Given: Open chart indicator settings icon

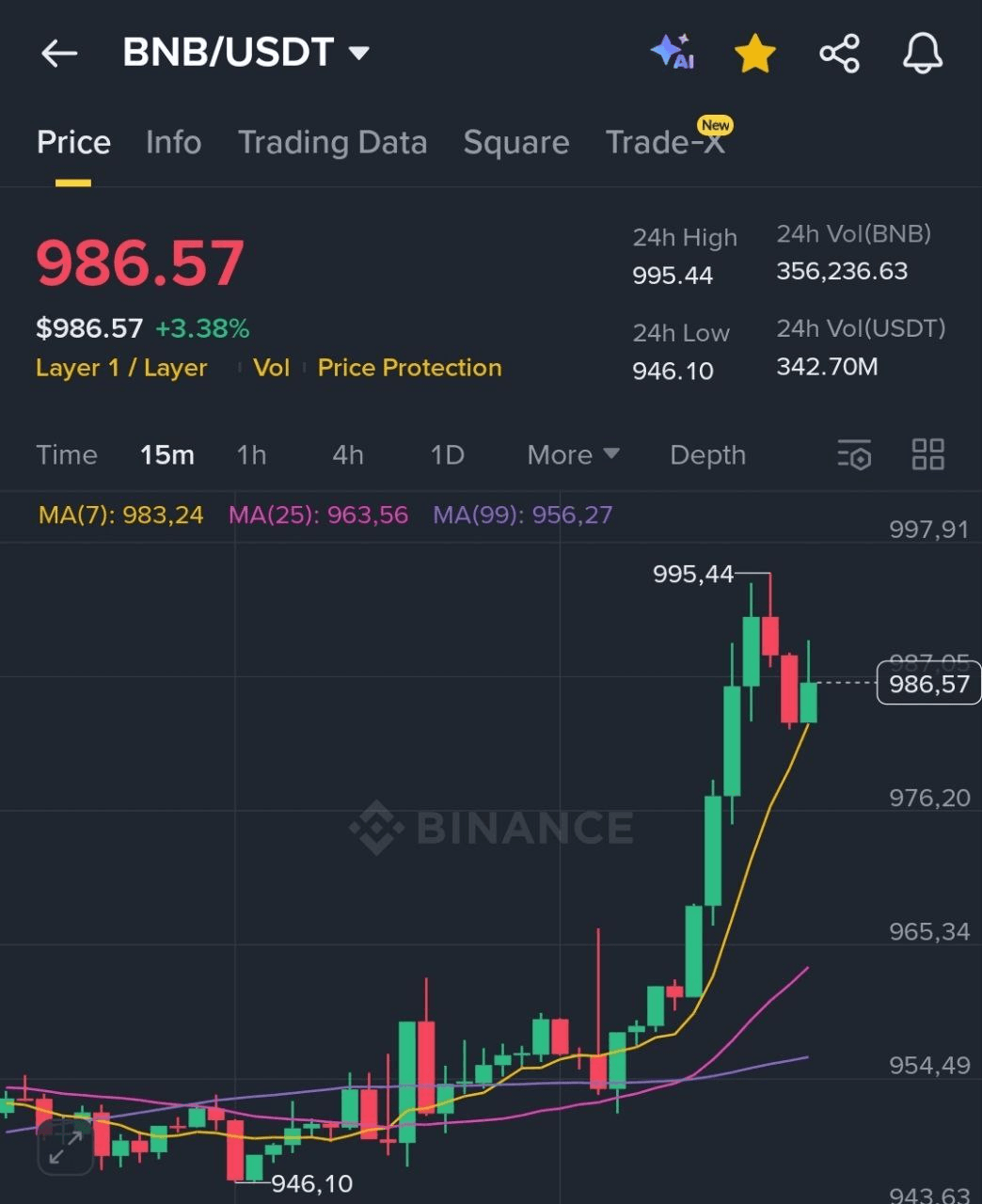Looking at the screenshot, I should click(x=854, y=454).
